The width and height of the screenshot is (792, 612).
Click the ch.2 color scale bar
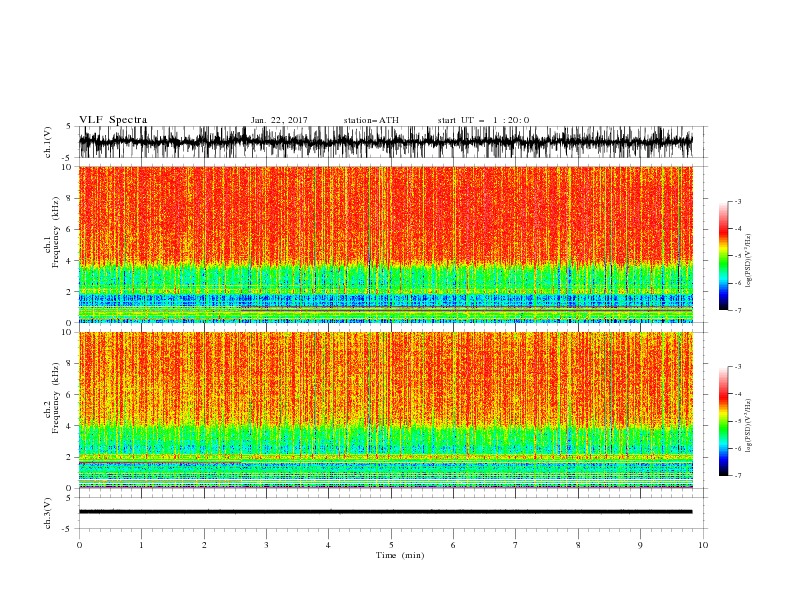point(723,421)
